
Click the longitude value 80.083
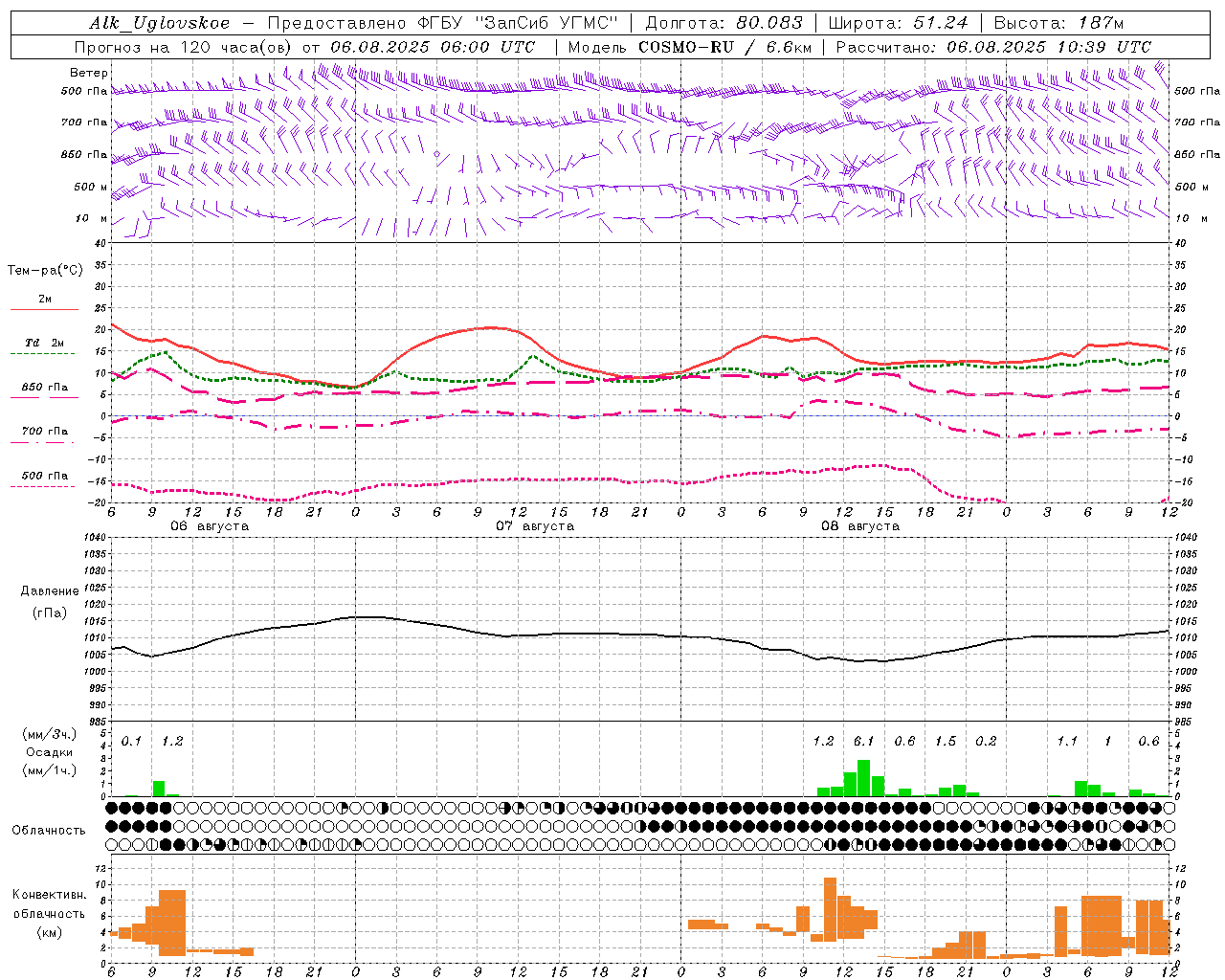pos(769,23)
